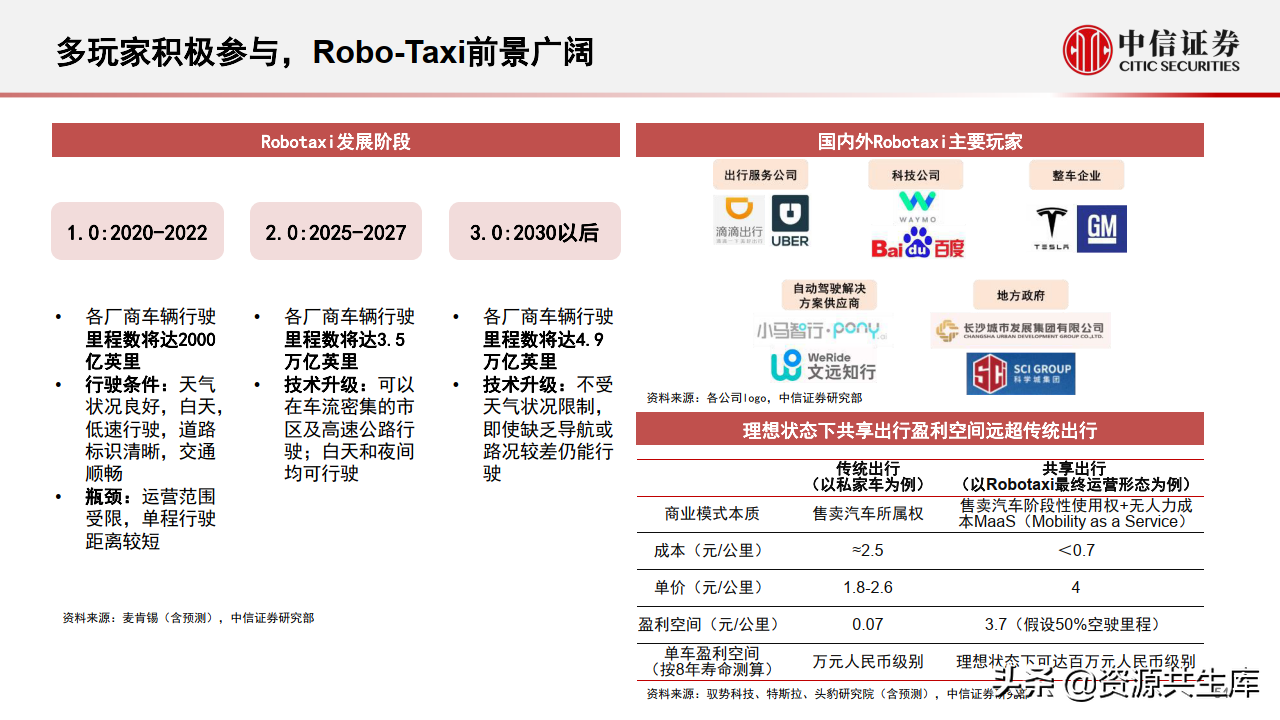Screen dimensions: 1280x720
Task: Click the ≈2.5 cost cell
Action: (x=868, y=550)
